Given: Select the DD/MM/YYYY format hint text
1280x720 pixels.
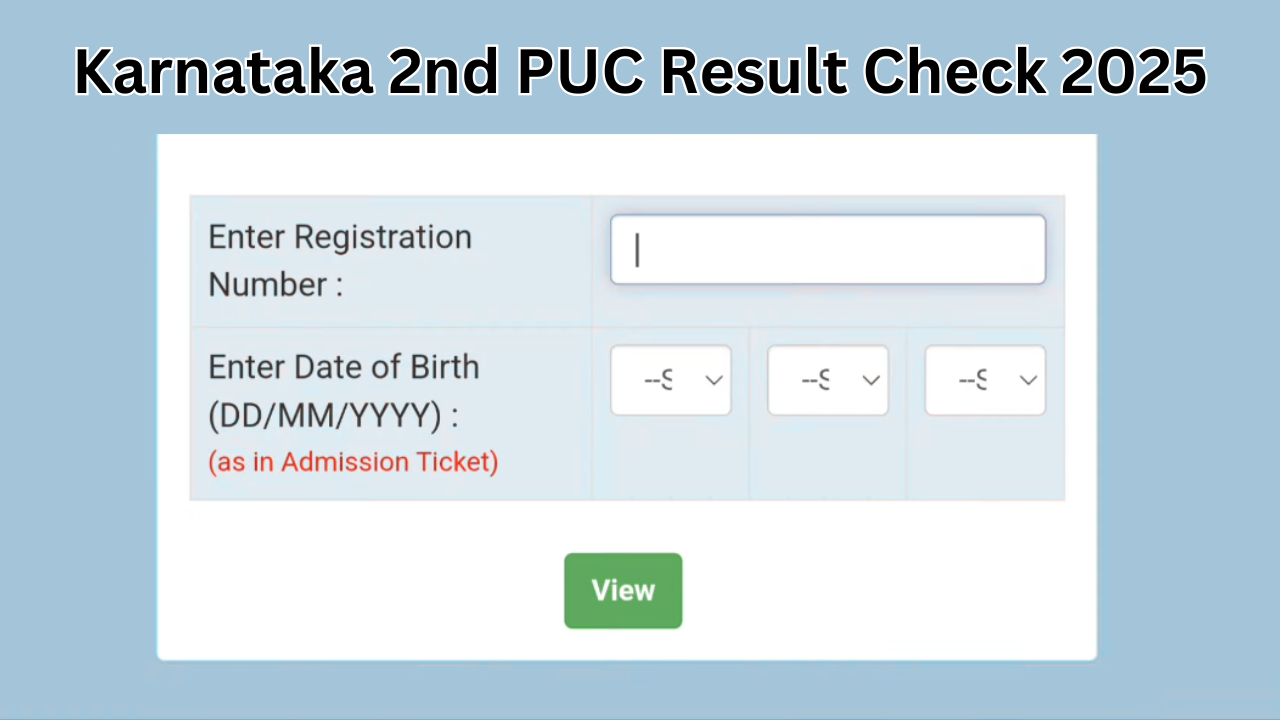Looking at the screenshot, I should [x=333, y=416].
